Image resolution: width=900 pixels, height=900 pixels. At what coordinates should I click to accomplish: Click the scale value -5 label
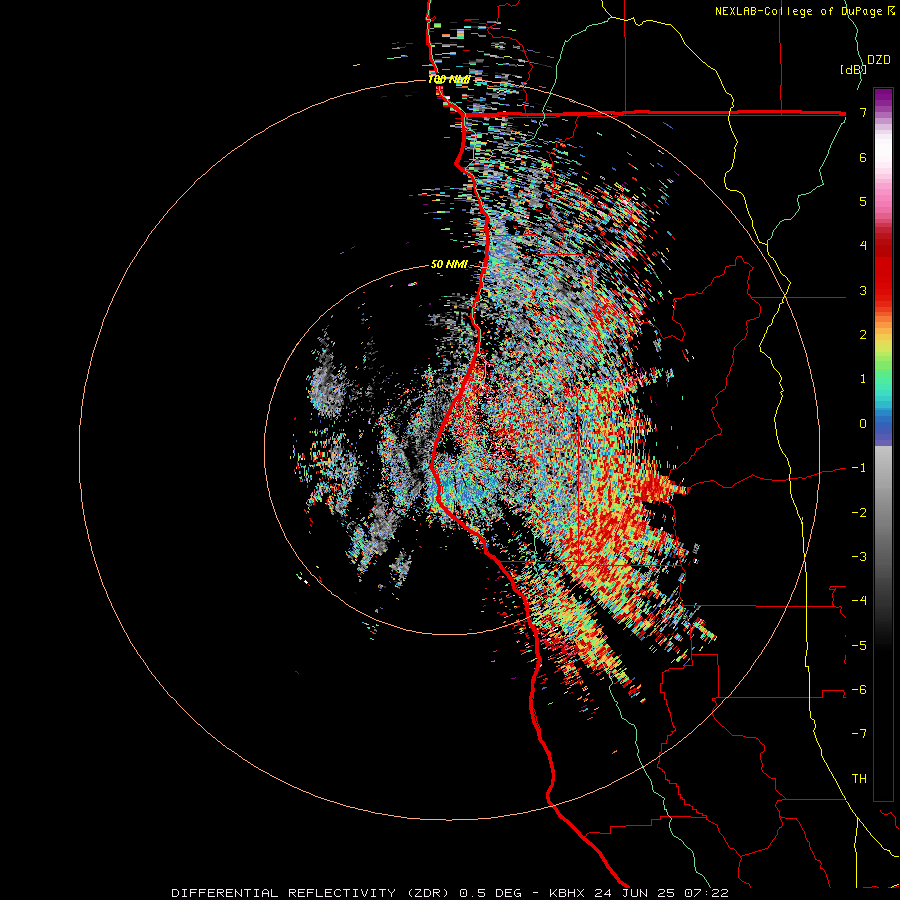859,646
